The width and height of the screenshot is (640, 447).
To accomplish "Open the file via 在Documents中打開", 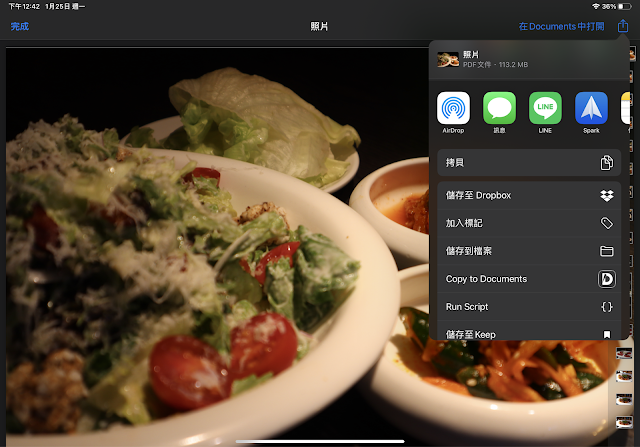I will pyautogui.click(x=561, y=27).
